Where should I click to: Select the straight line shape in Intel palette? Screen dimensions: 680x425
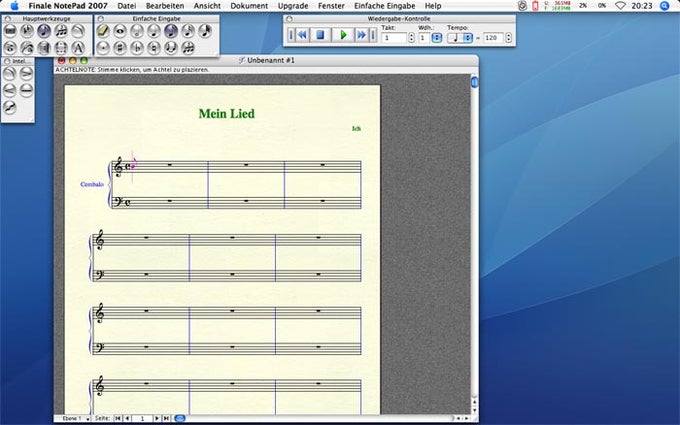pyautogui.click(x=26, y=90)
